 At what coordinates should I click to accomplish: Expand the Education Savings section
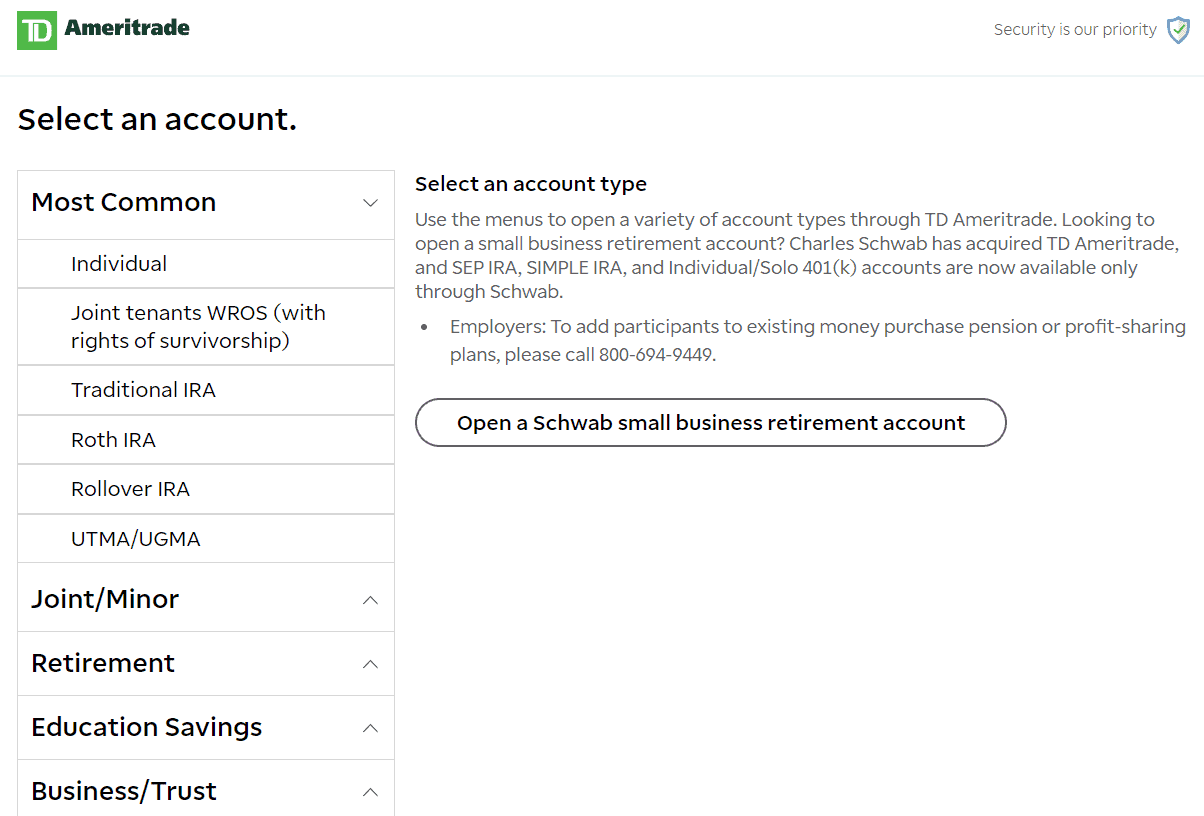tap(371, 727)
